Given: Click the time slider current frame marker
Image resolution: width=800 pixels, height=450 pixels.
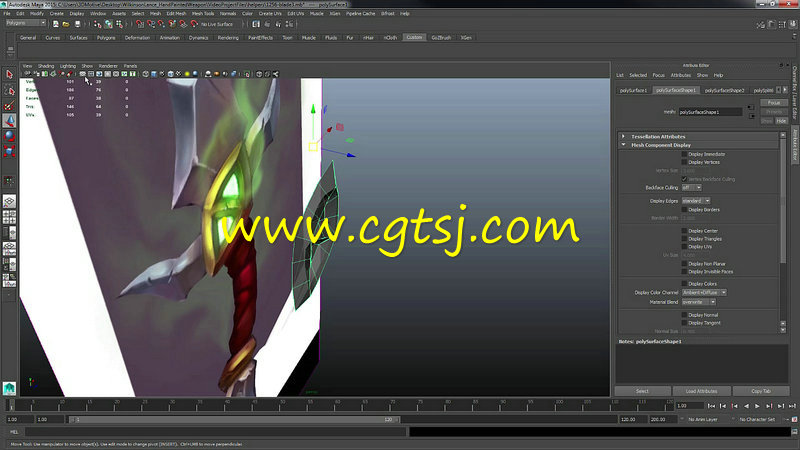Looking at the screenshot, I should 11,406.
